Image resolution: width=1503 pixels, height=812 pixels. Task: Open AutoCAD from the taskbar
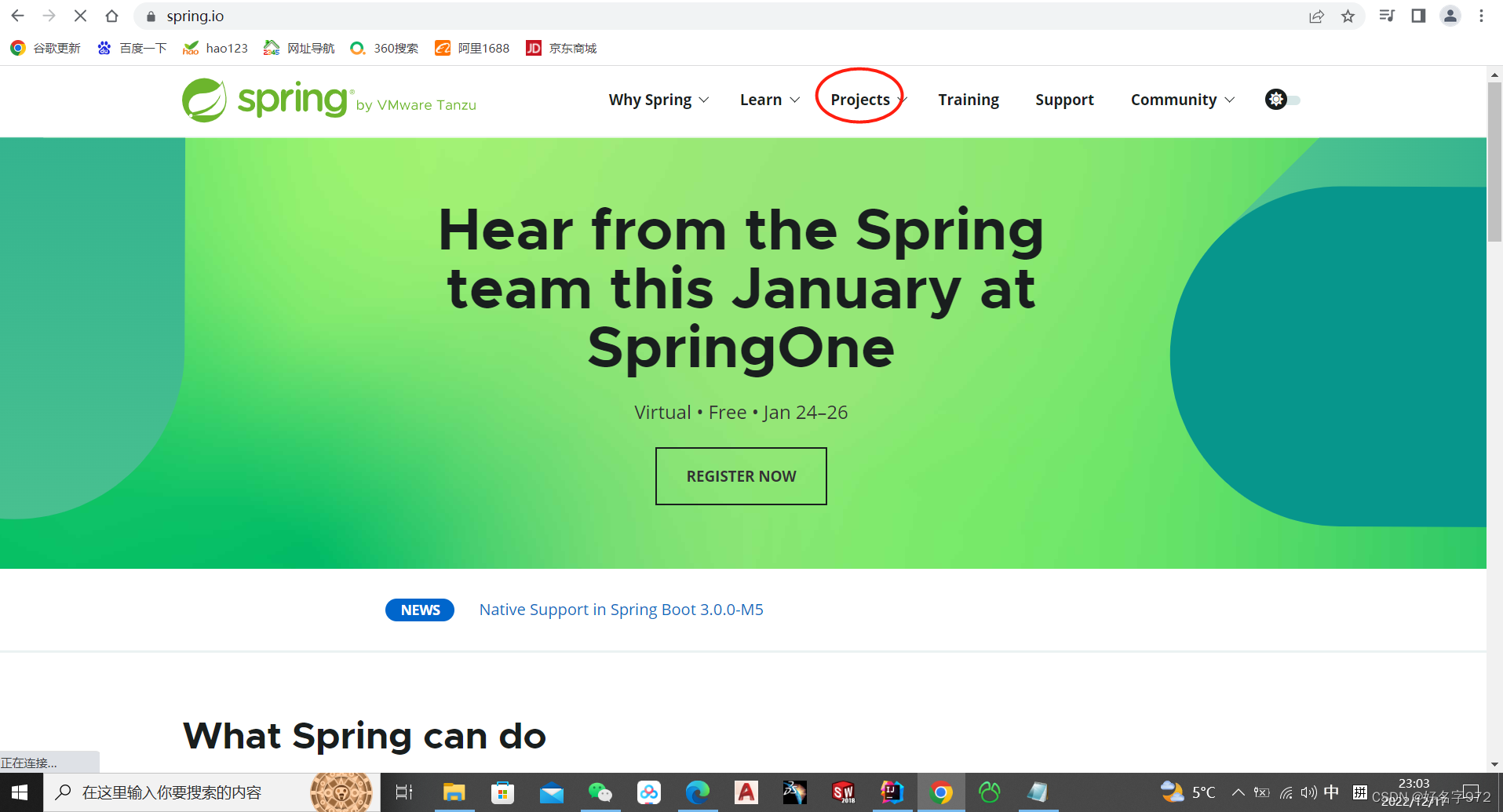pos(746,792)
